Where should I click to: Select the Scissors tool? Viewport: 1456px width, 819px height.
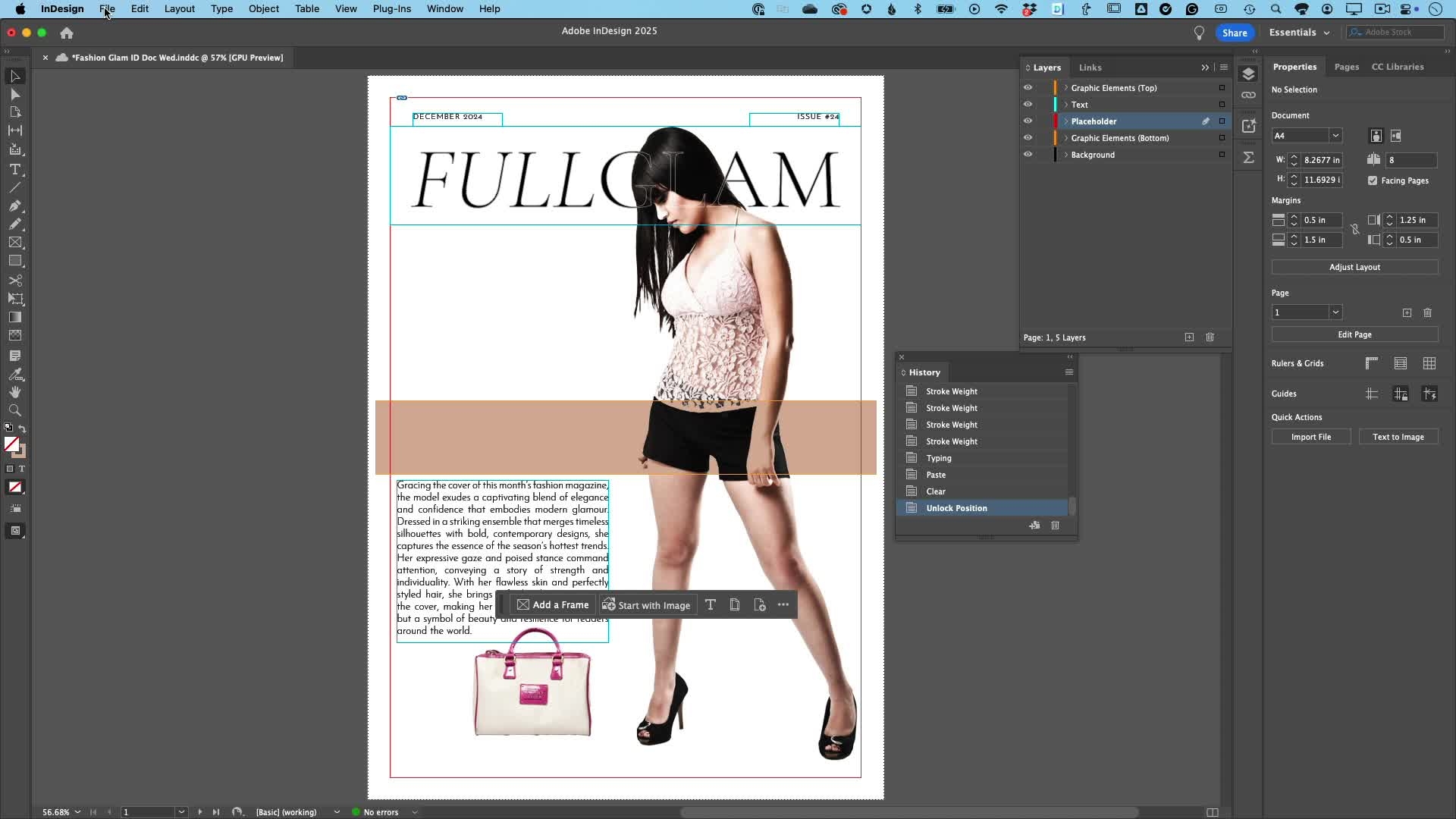[x=15, y=281]
